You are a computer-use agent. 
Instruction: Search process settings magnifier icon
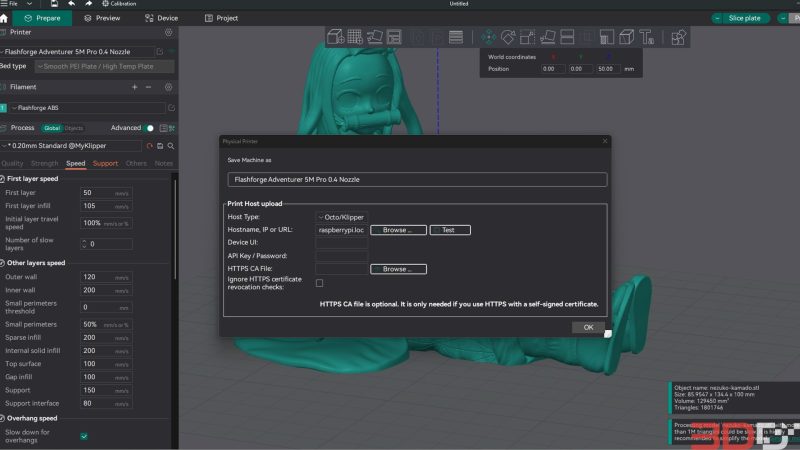pos(171,146)
